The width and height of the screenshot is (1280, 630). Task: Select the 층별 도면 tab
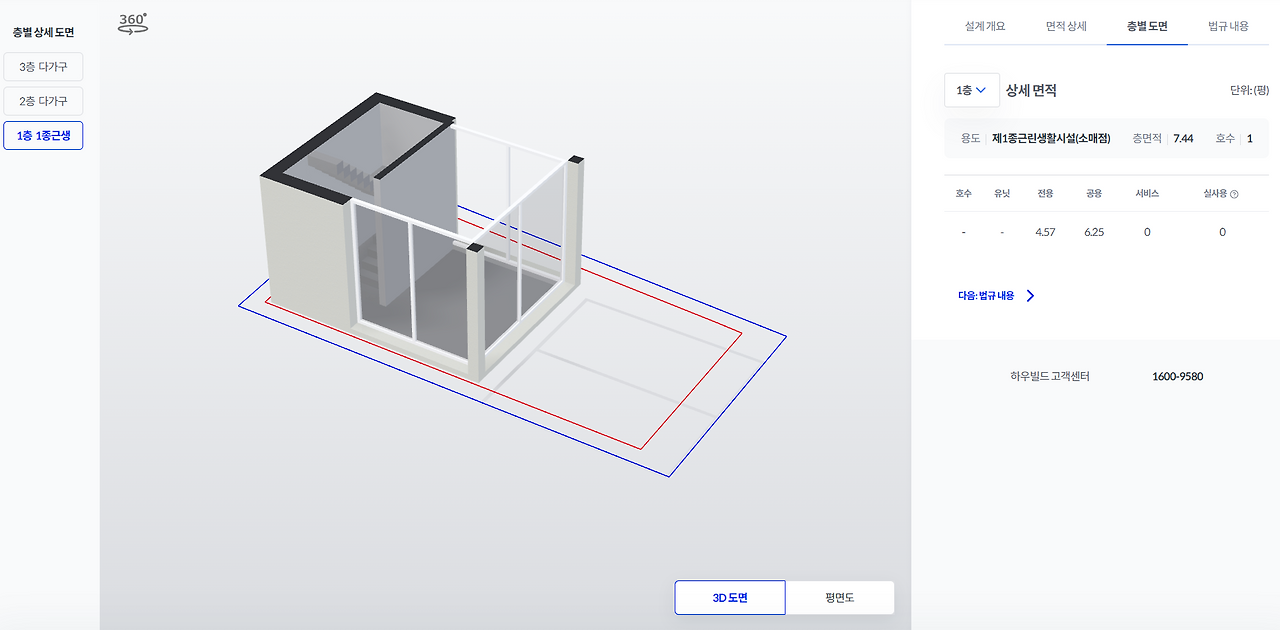1146,26
